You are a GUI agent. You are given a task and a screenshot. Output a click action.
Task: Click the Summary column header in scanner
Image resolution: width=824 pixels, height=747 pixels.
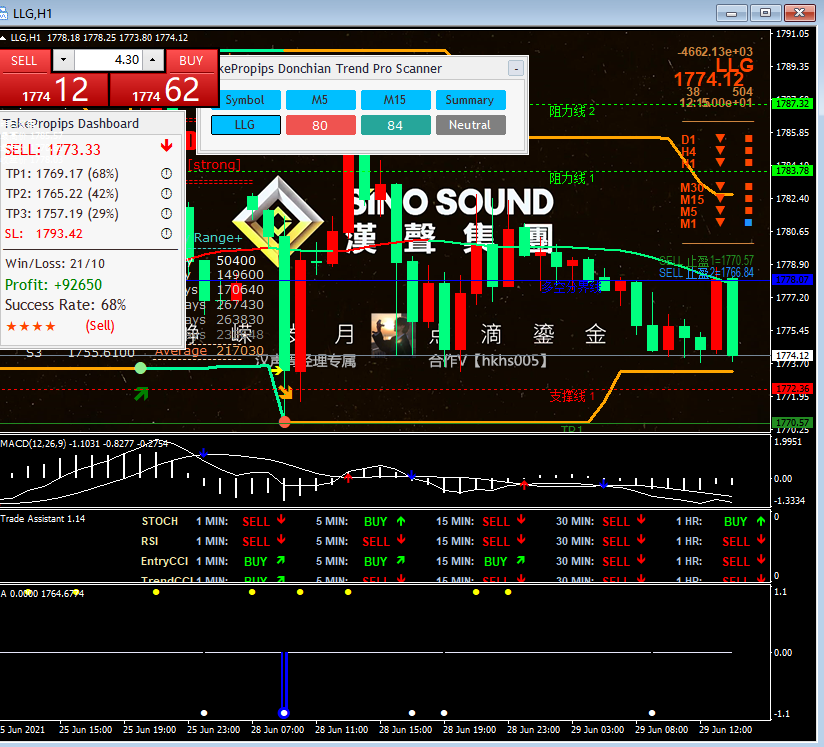click(x=470, y=100)
